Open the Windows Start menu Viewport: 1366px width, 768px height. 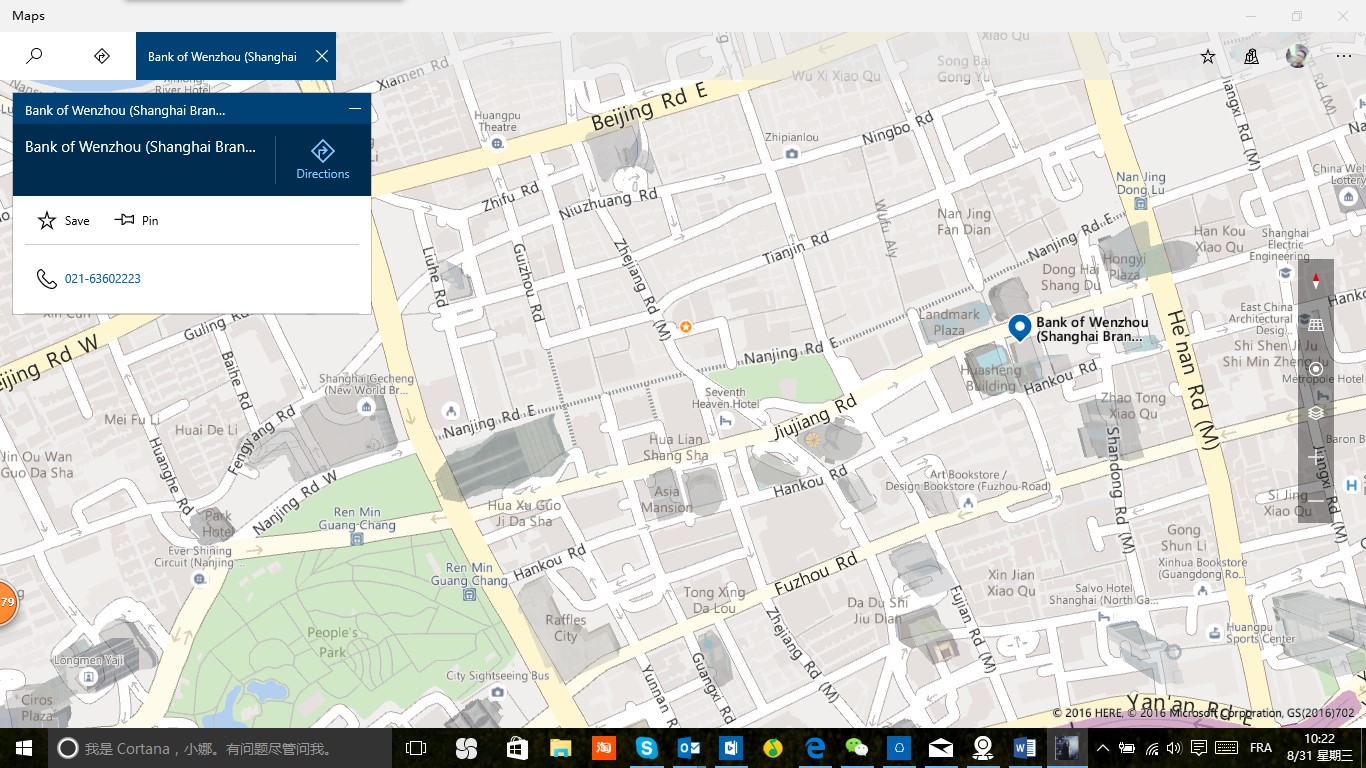click(23, 748)
